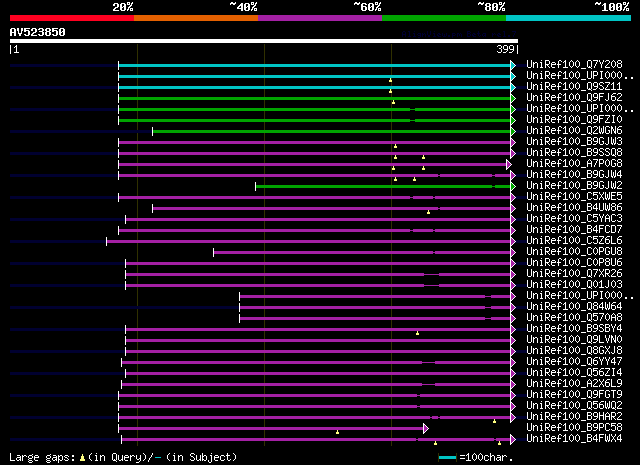This screenshot has width=640, height=465.
Task: Click the white query sequence bar
Action: click(264, 41)
